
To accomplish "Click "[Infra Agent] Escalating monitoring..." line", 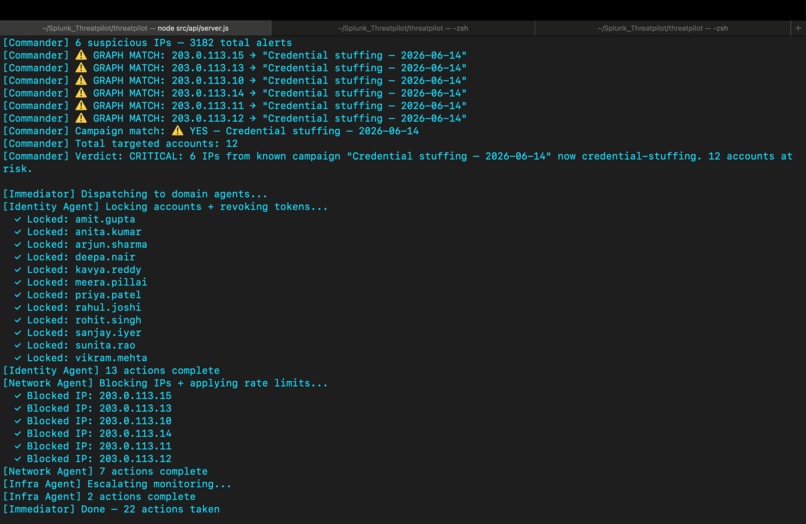I will click(x=117, y=484).
